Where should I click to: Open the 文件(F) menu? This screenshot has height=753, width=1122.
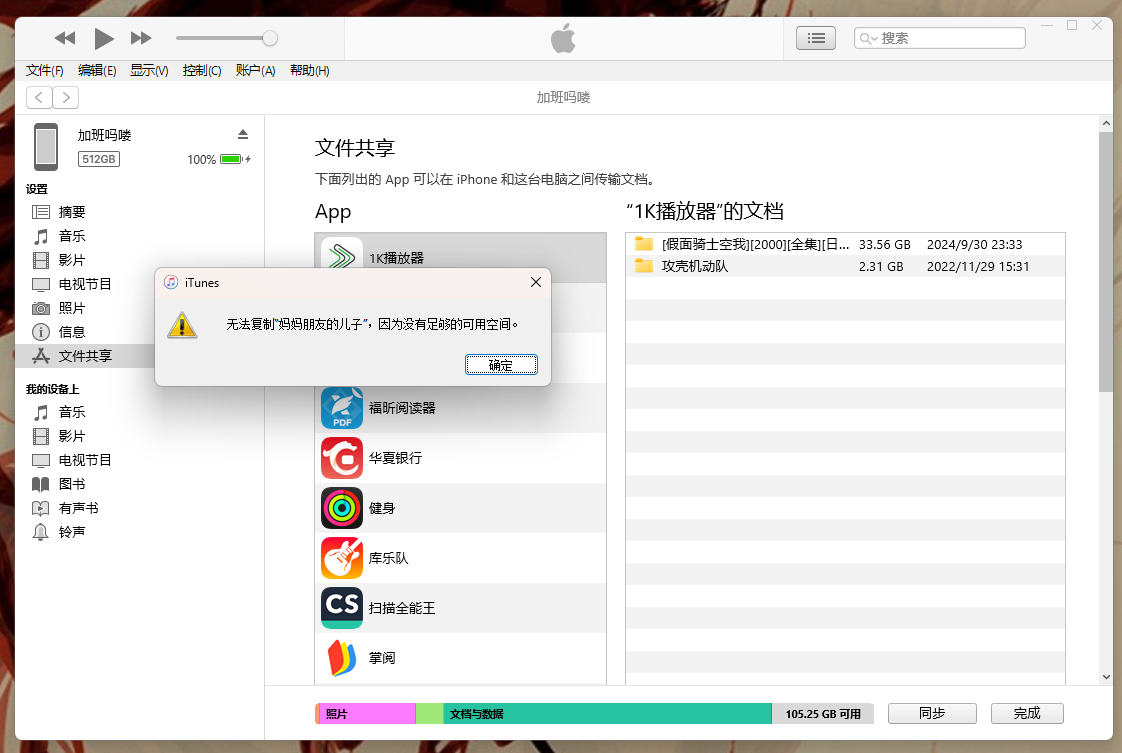[45, 71]
